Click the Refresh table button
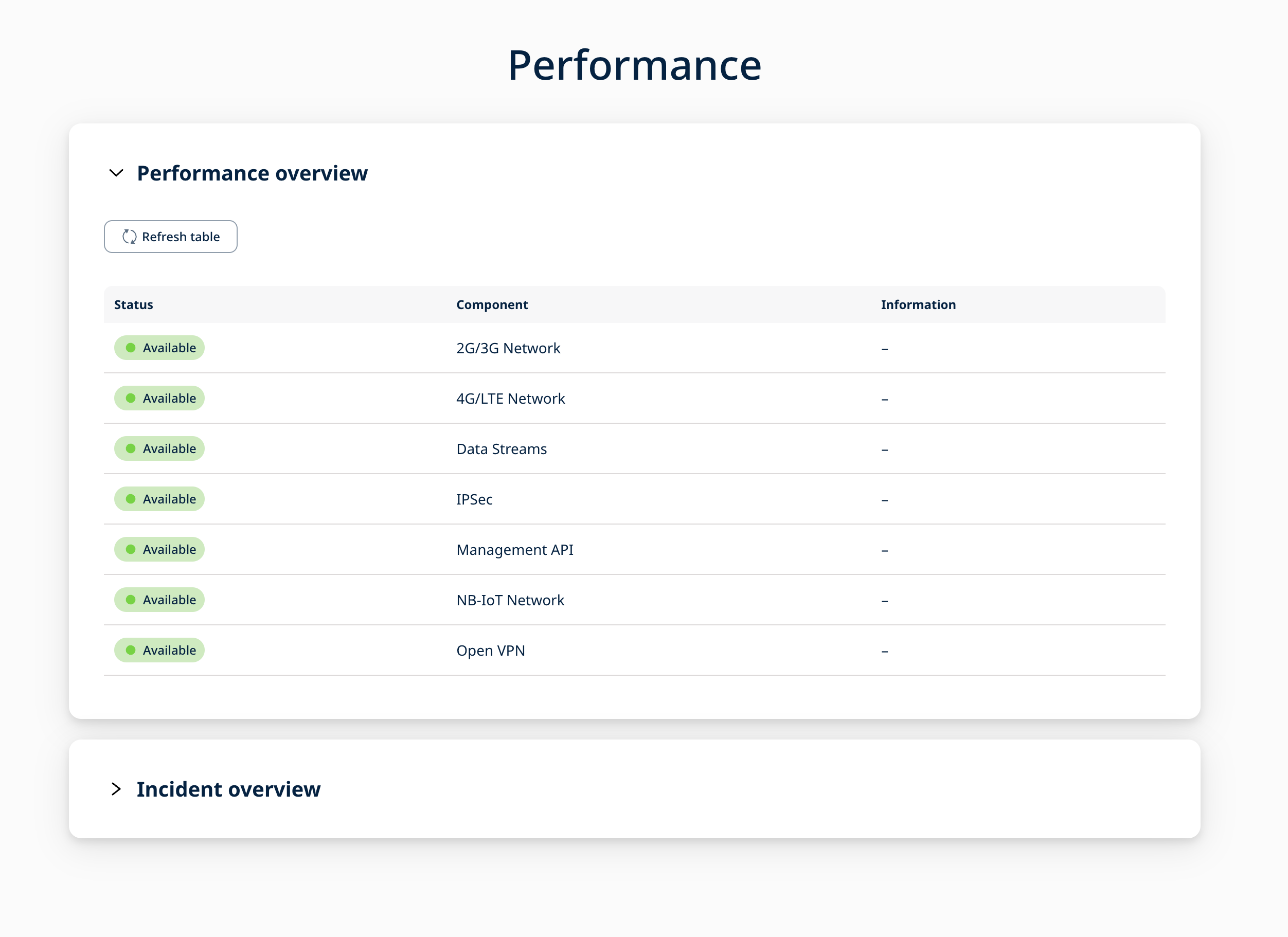This screenshot has width=1288, height=937. pos(170,237)
